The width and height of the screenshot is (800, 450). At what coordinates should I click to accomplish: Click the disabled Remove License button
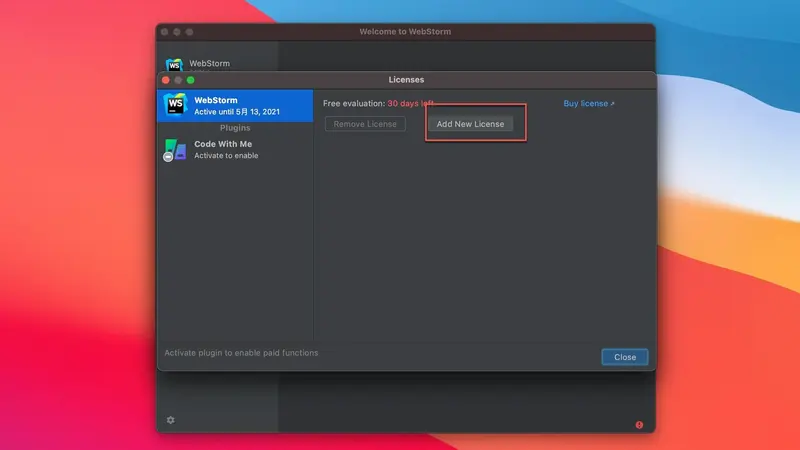(x=365, y=124)
